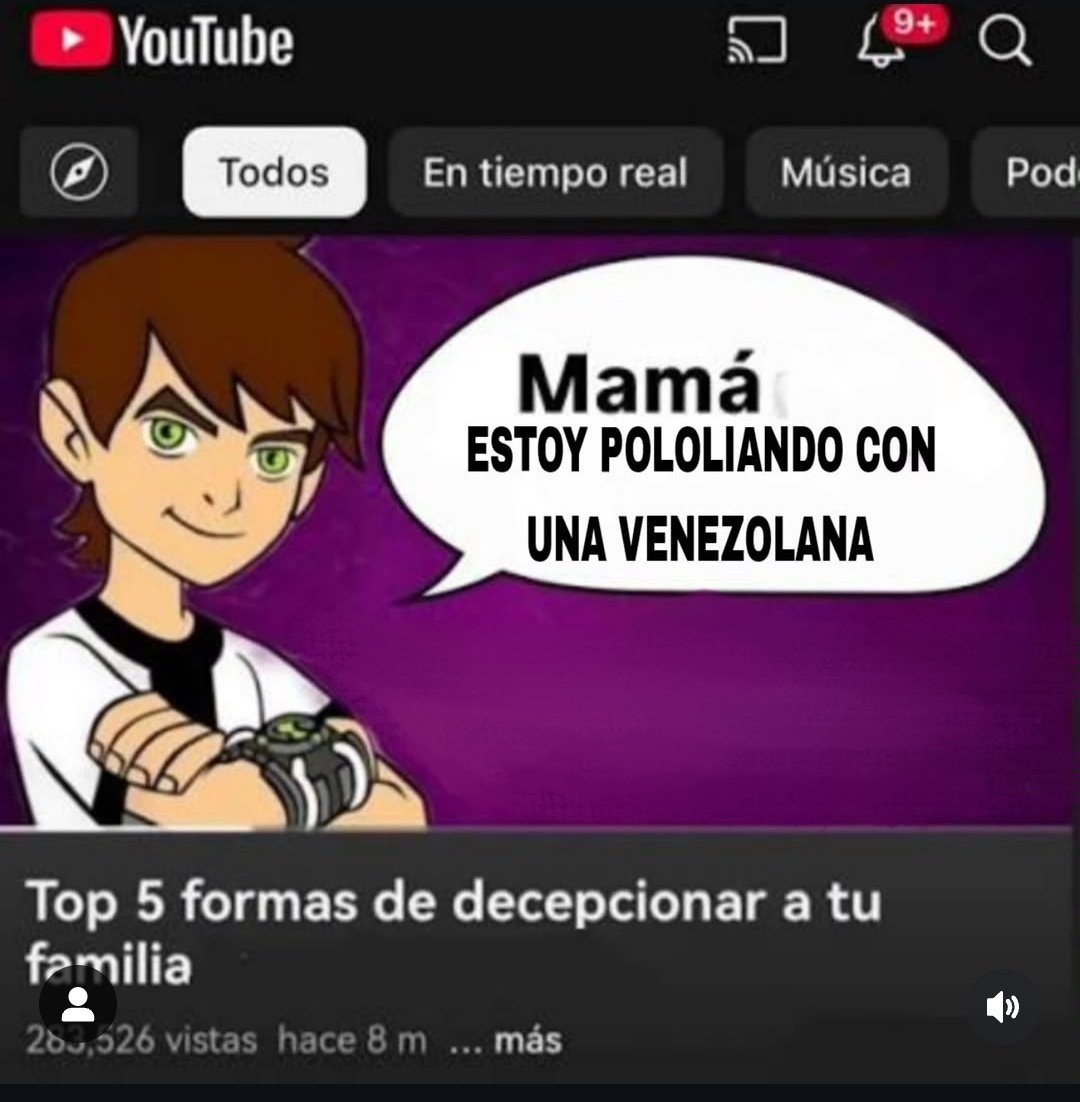Mute sound with the speaker button
1080x1102 pixels.
coord(1002,1006)
